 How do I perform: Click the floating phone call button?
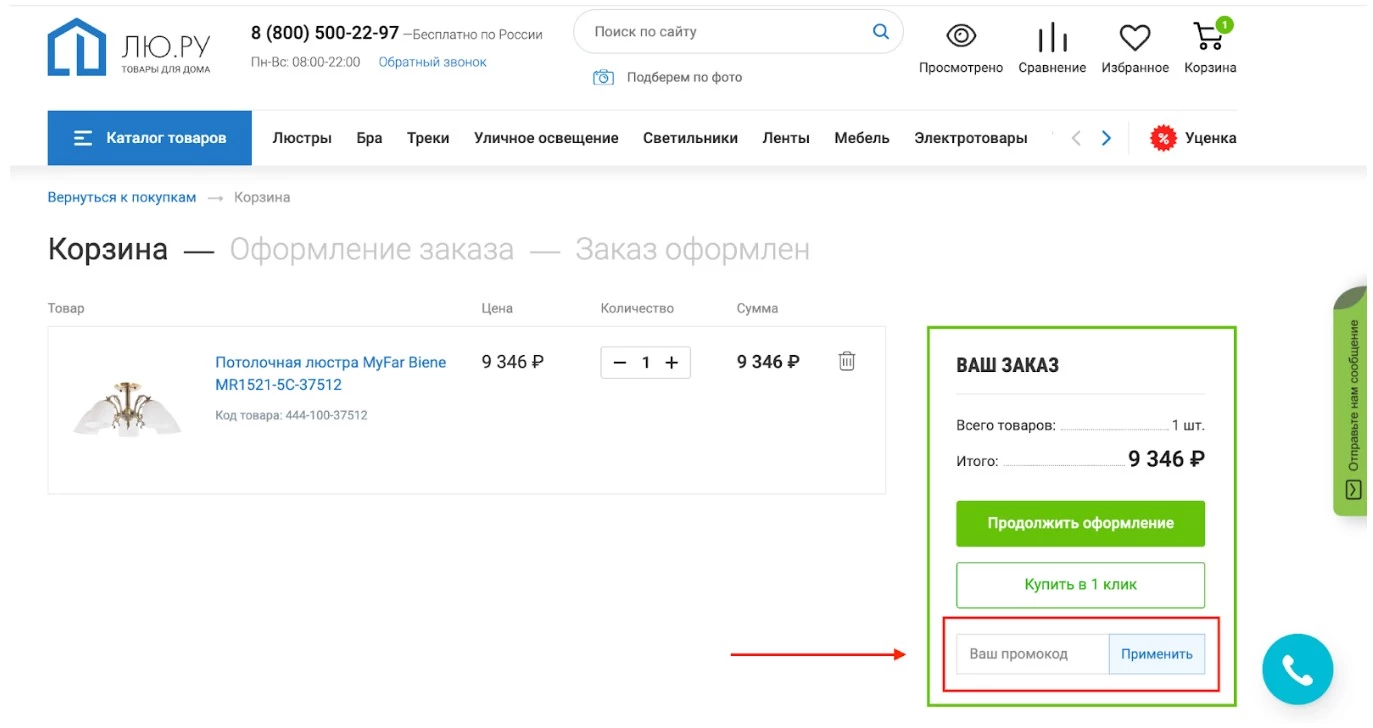pos(1297,668)
